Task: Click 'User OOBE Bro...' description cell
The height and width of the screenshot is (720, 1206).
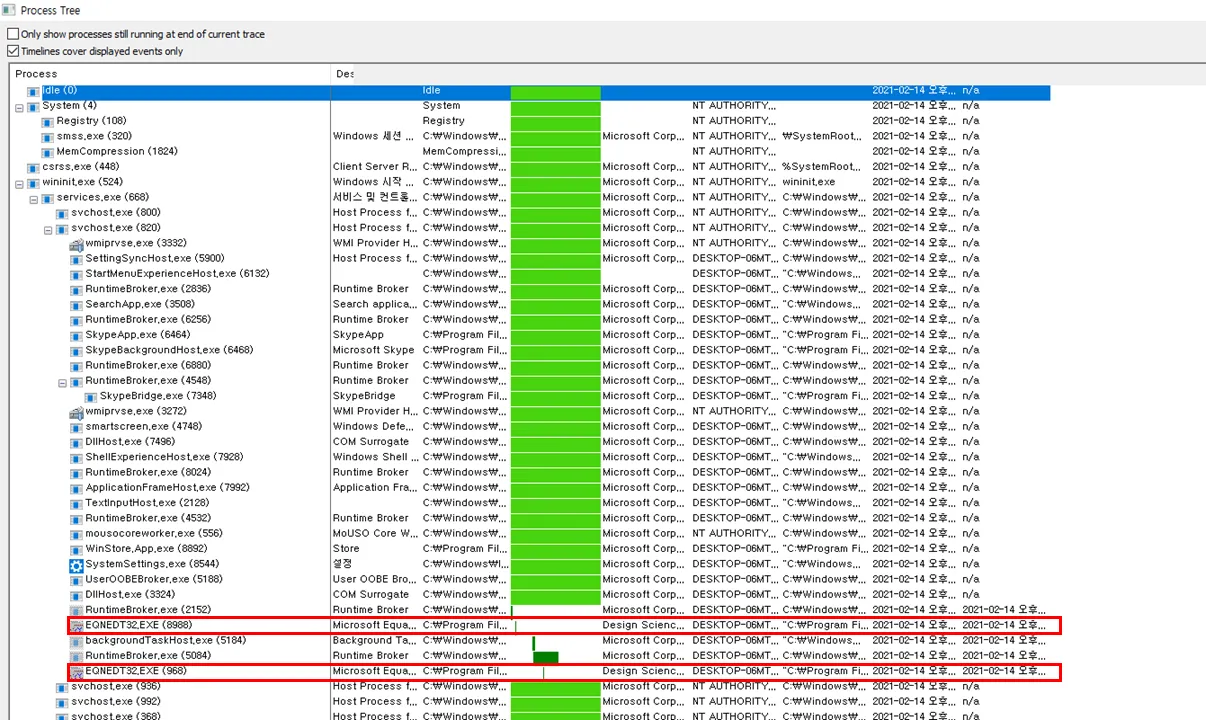Action: [x=375, y=579]
